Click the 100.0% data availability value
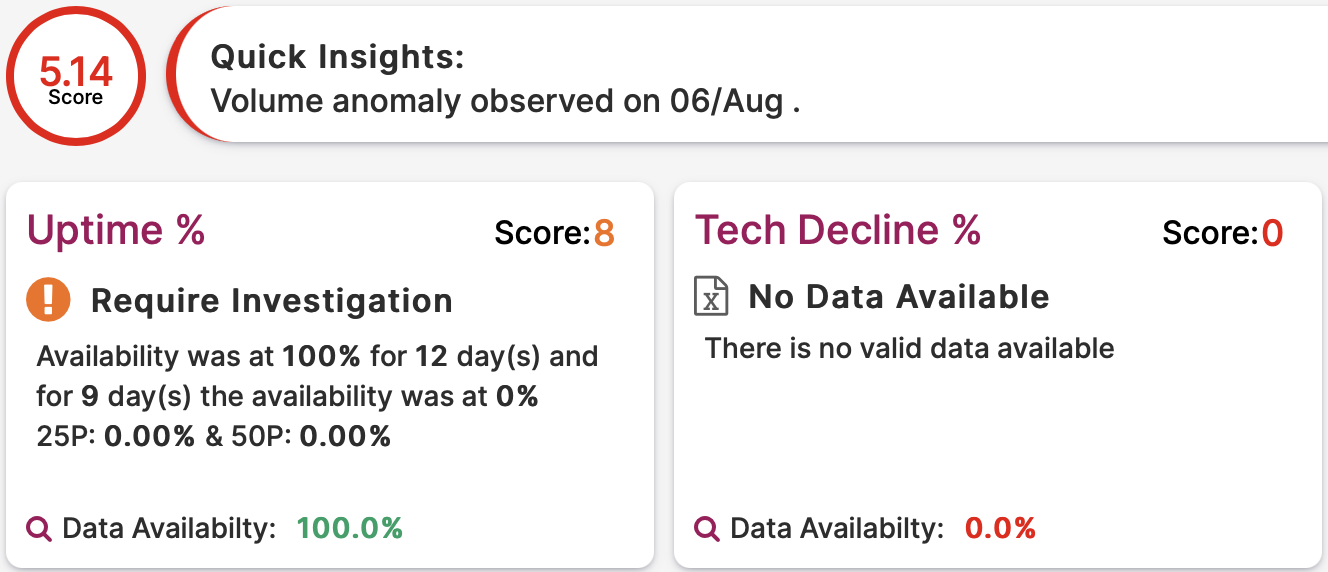This screenshot has width=1328, height=572. (x=350, y=528)
